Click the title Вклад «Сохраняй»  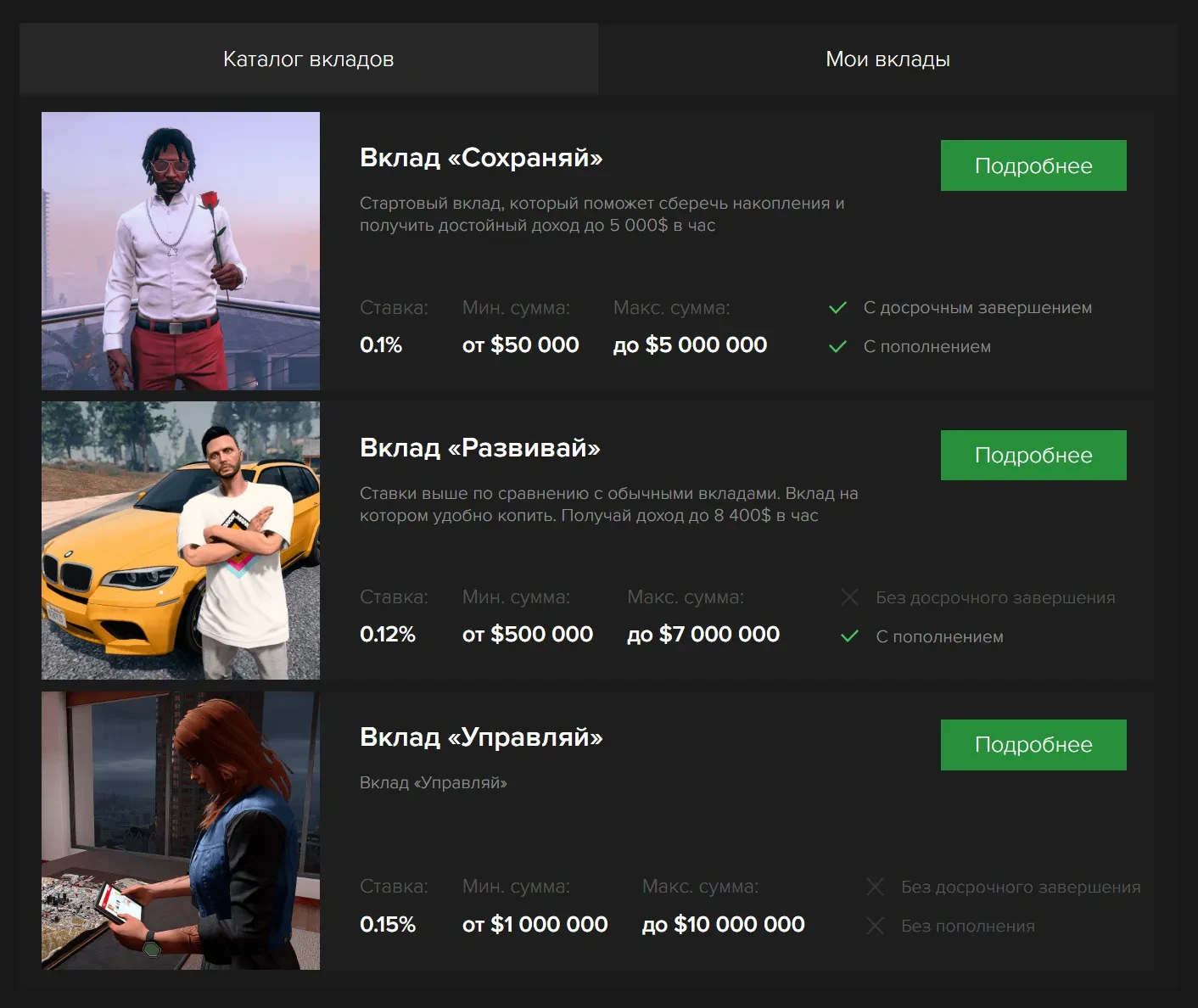[x=481, y=158]
